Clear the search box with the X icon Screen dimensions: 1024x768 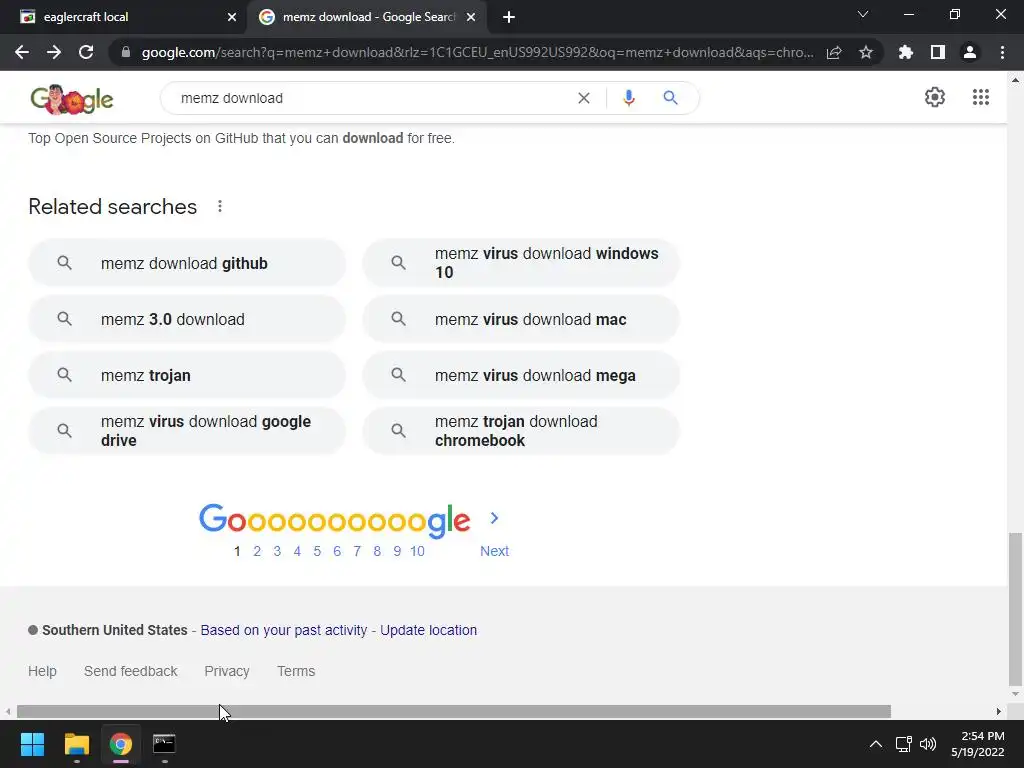(x=584, y=98)
